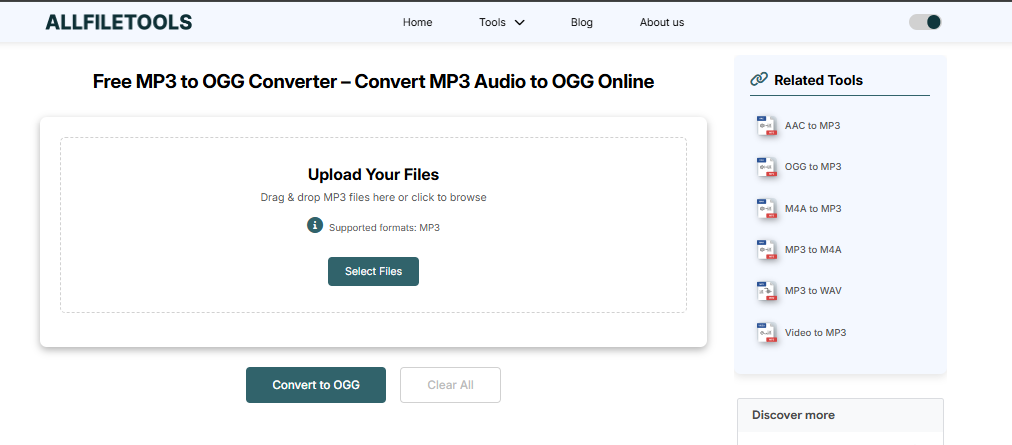The image size is (1012, 445).
Task: Click the chain link icon near Related Tools
Action: [759, 80]
